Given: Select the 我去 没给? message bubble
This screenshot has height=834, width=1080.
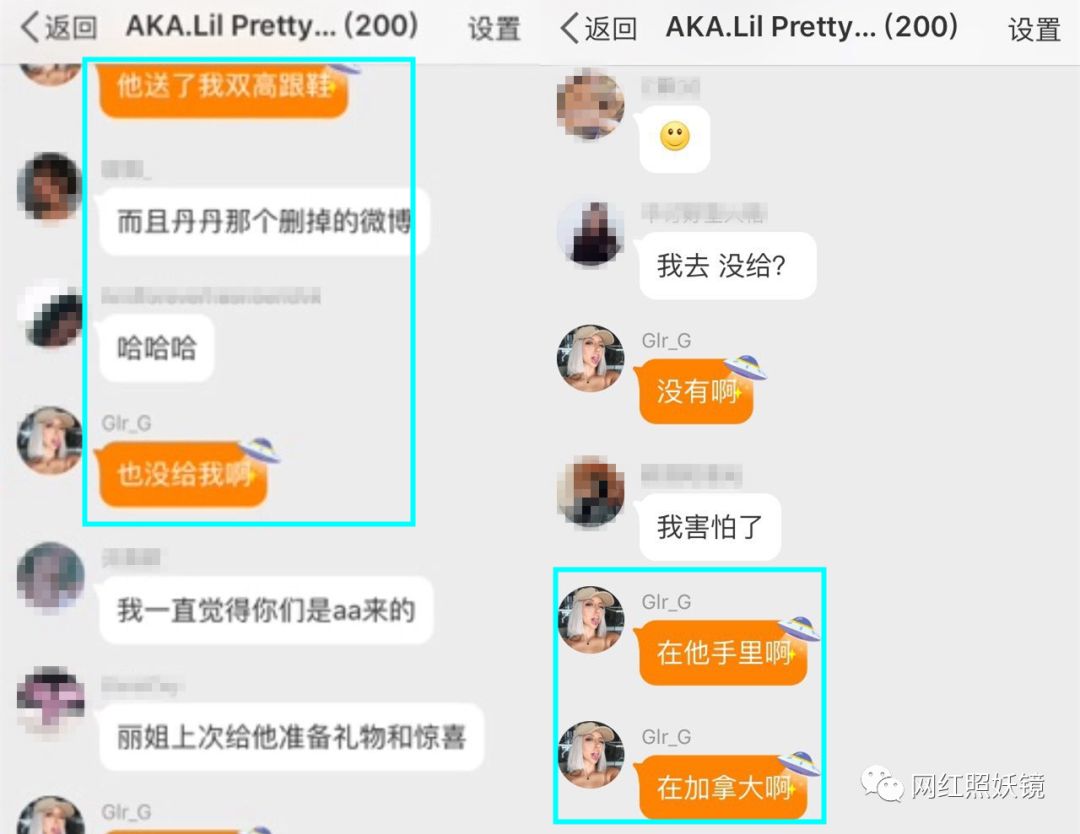Looking at the screenshot, I should point(727,266).
